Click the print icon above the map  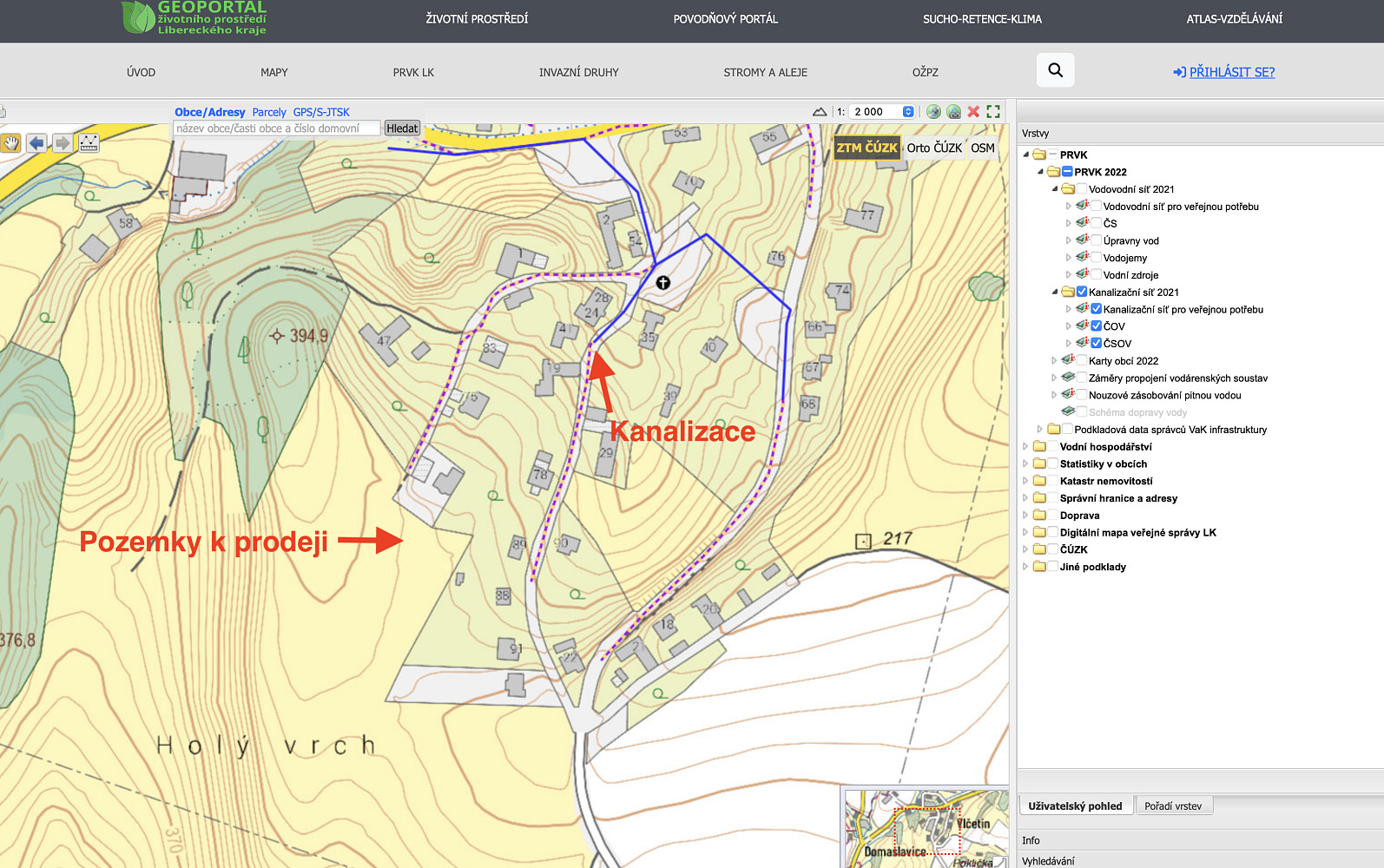pos(3,112)
